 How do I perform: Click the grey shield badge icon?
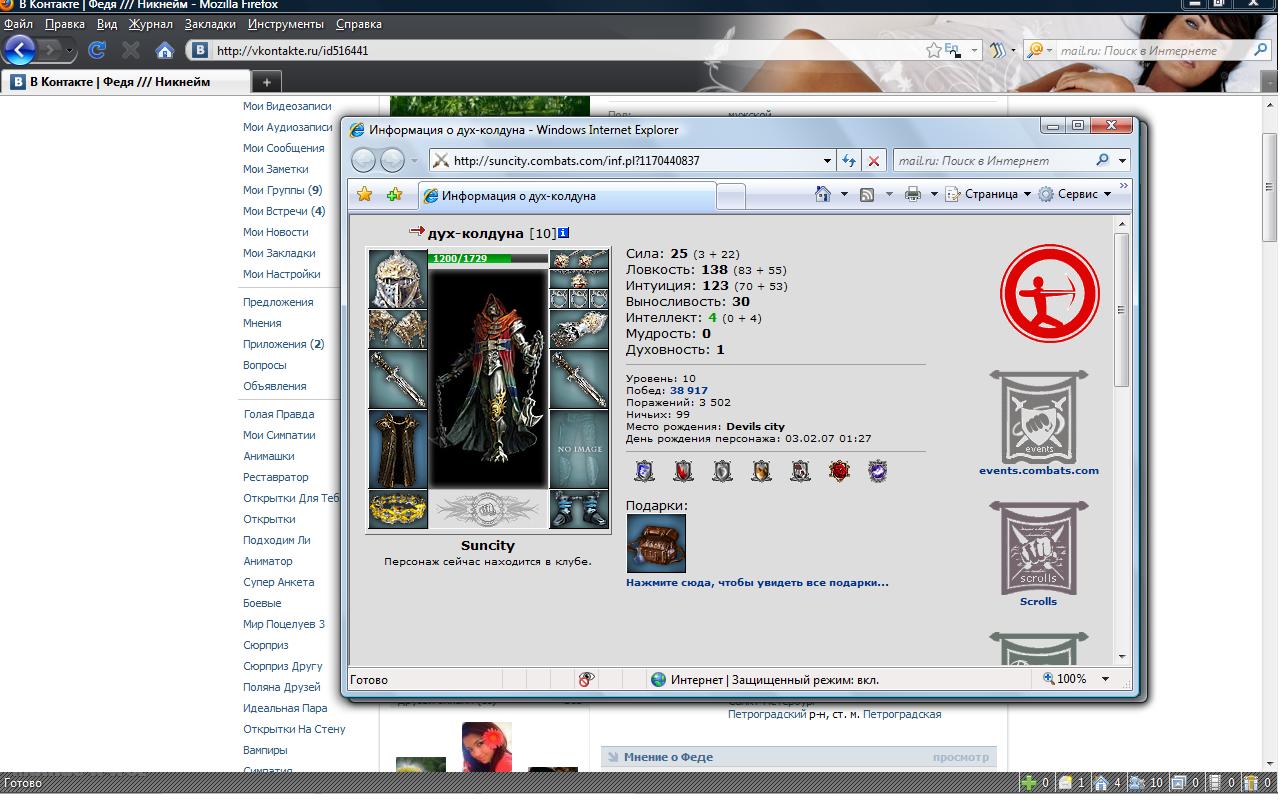point(723,471)
